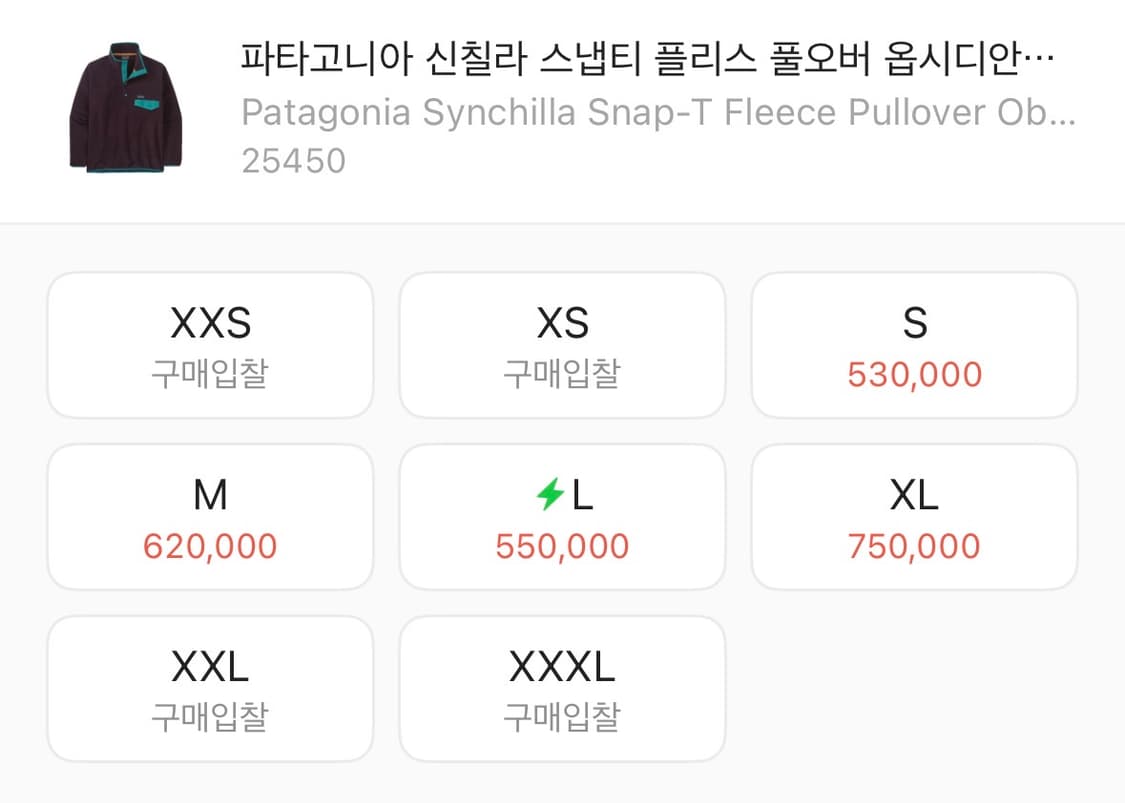The height and width of the screenshot is (803, 1125).
Task: Click the 550,000 price under L
Action: tap(563, 546)
